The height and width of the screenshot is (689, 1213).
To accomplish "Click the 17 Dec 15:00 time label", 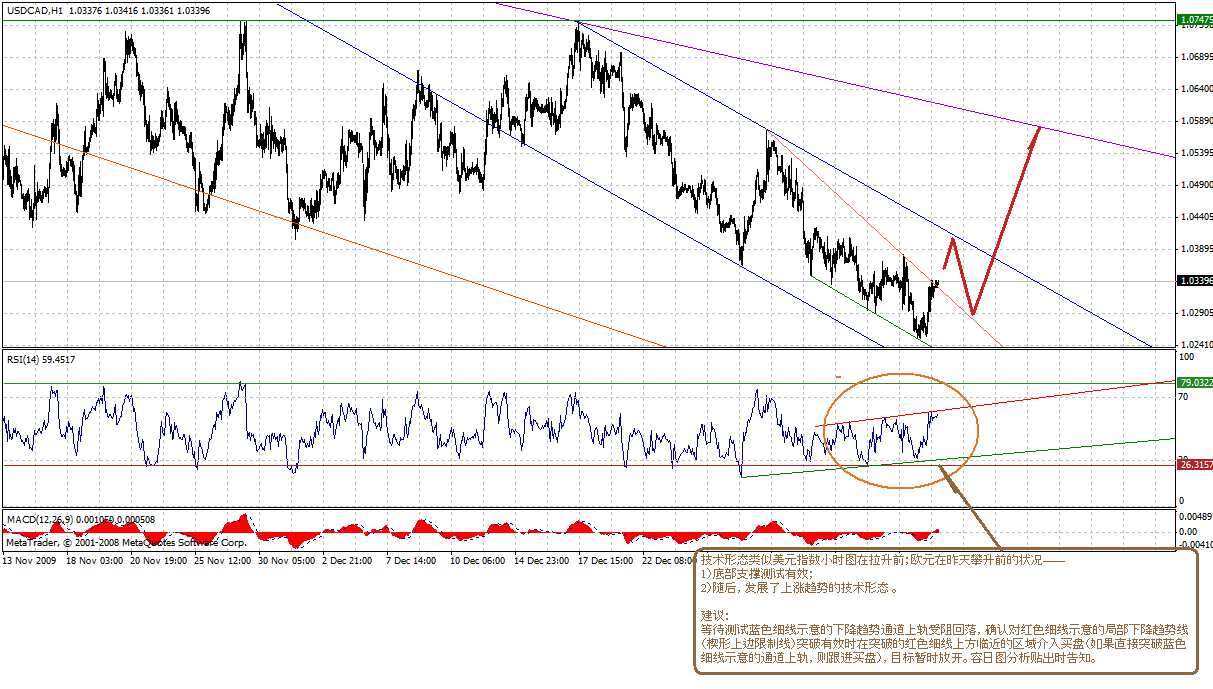I will coord(607,561).
